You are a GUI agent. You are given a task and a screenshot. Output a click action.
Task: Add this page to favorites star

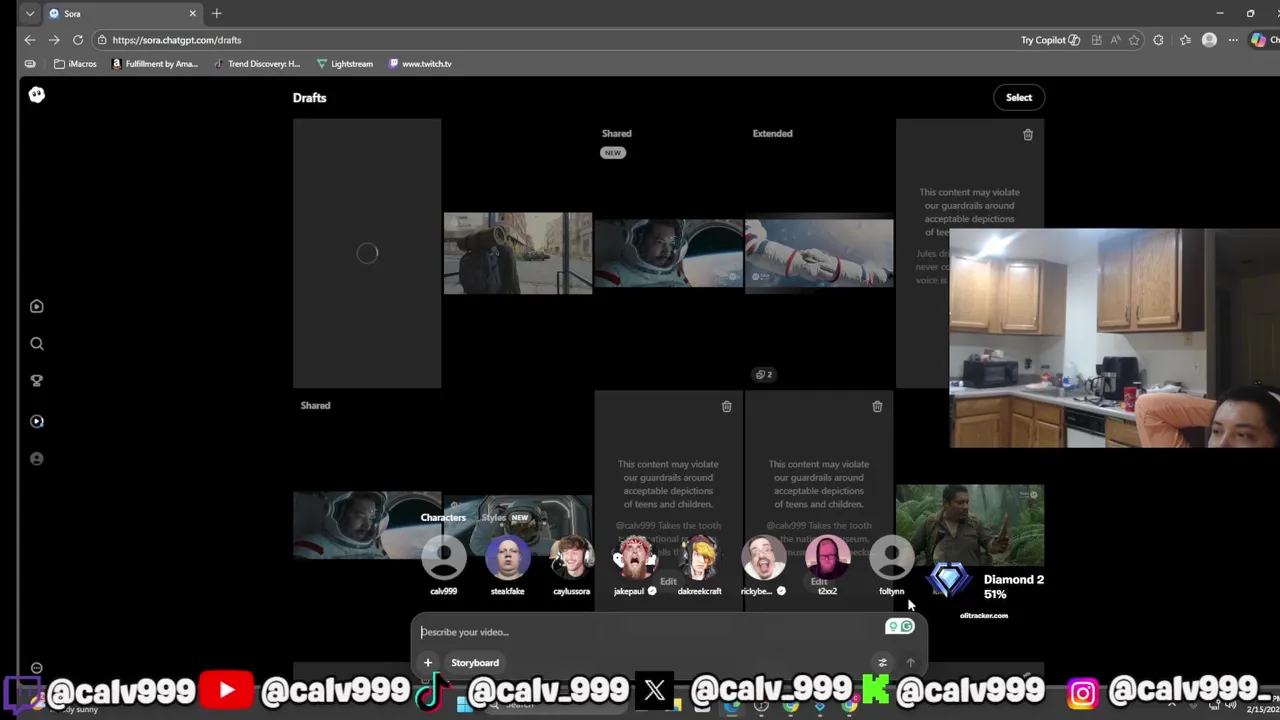click(1134, 40)
